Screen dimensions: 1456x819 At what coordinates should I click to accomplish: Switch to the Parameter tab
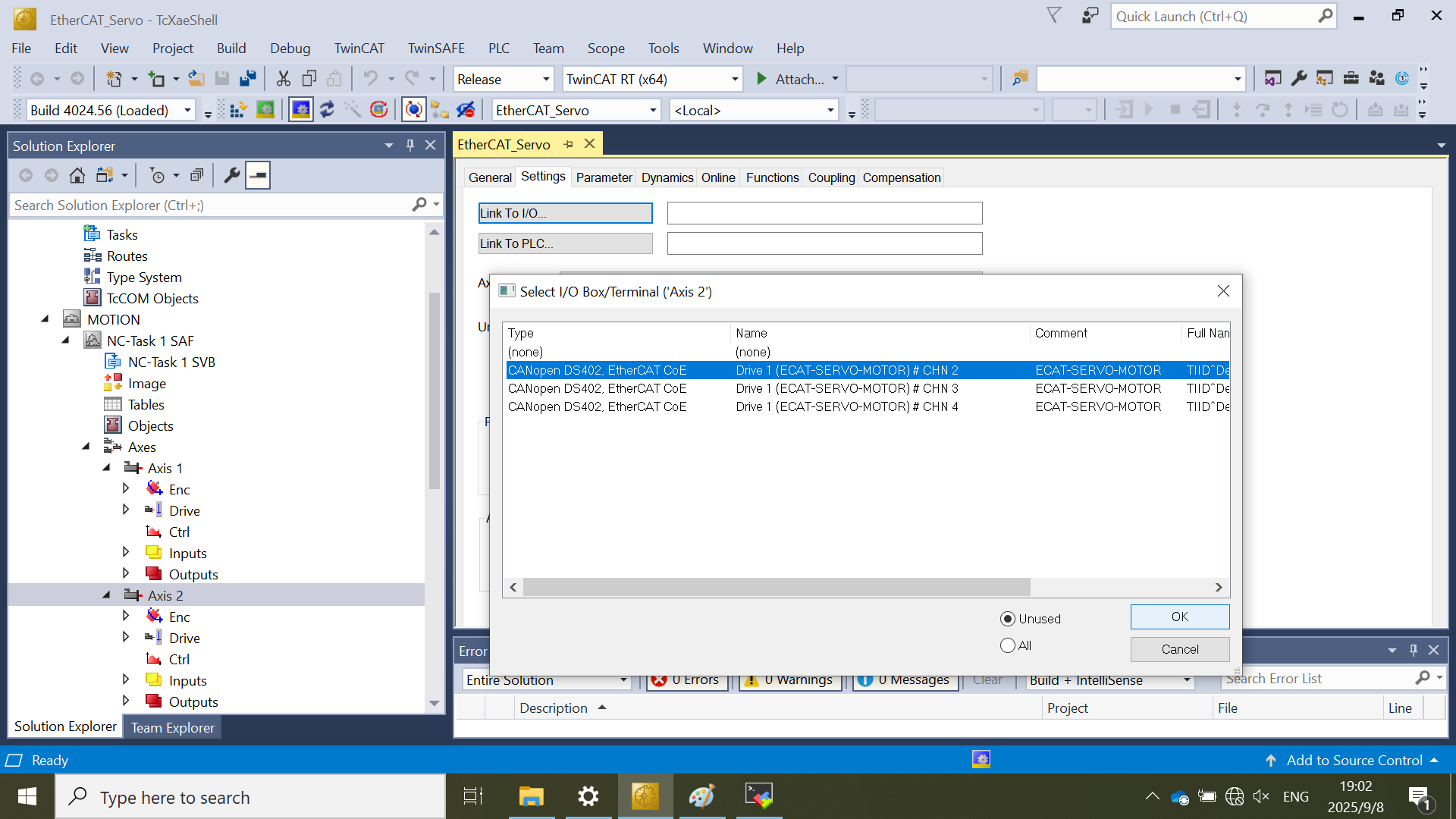(x=604, y=177)
